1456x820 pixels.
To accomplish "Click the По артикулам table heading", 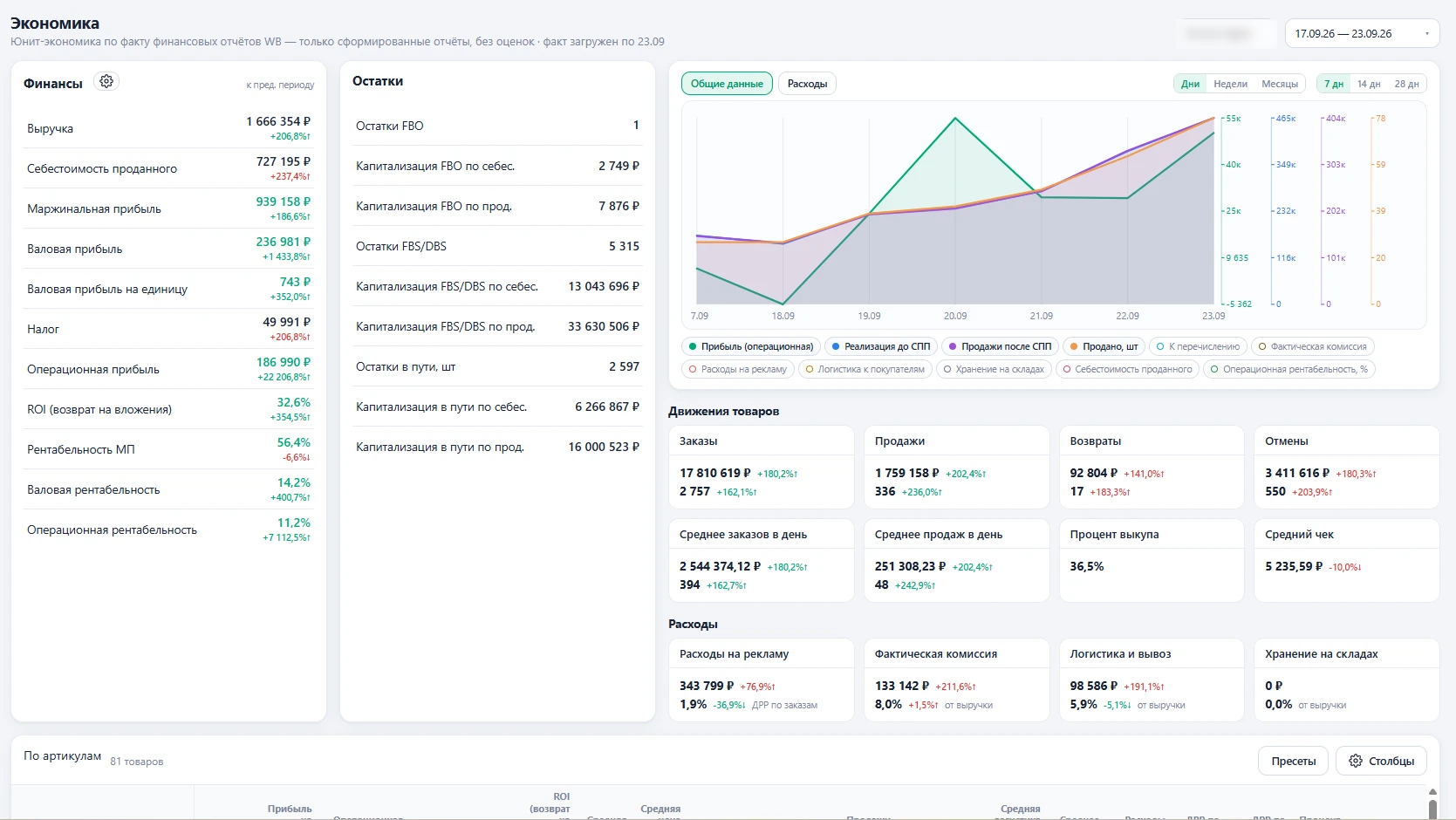I will tap(62, 756).
